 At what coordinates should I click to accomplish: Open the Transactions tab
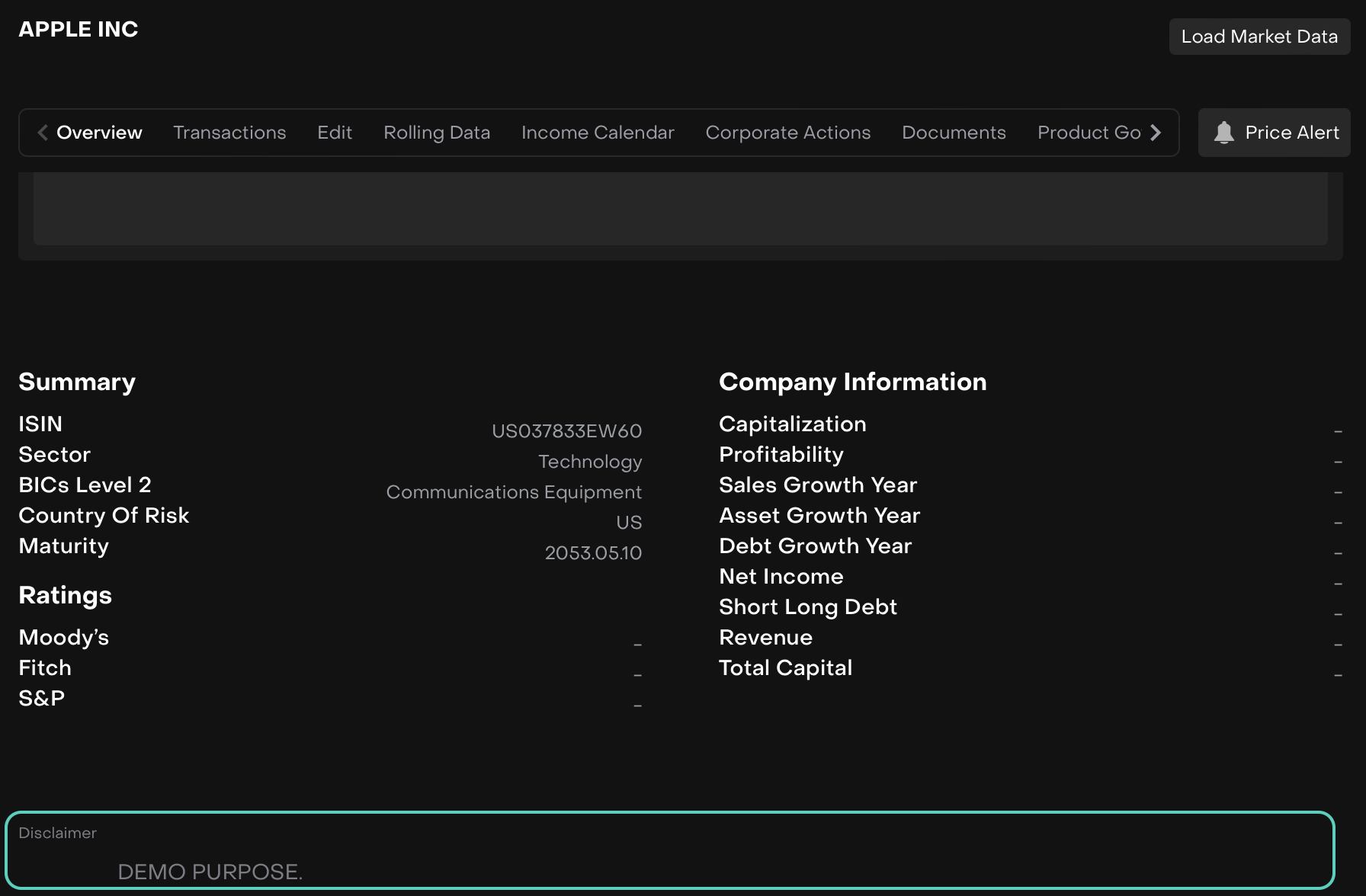229,133
